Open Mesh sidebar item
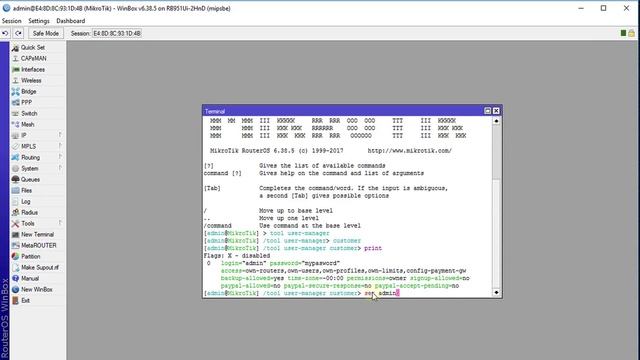The image size is (640, 360). click(38, 124)
